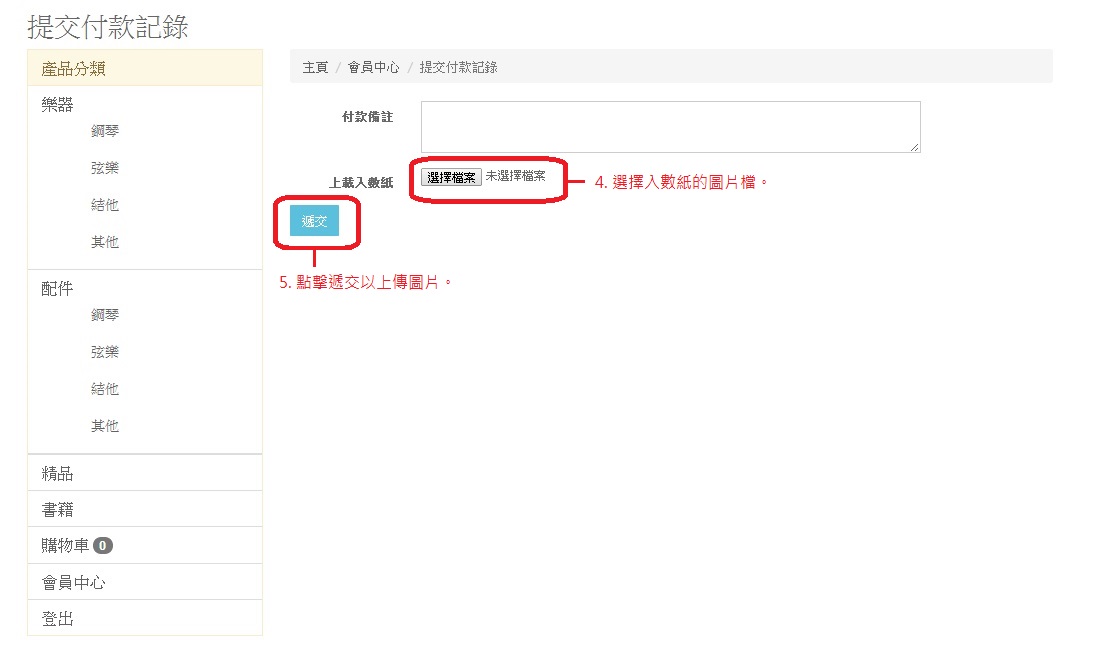Focus the 付款備註 text area
The height and width of the screenshot is (652, 1094).
[670, 127]
